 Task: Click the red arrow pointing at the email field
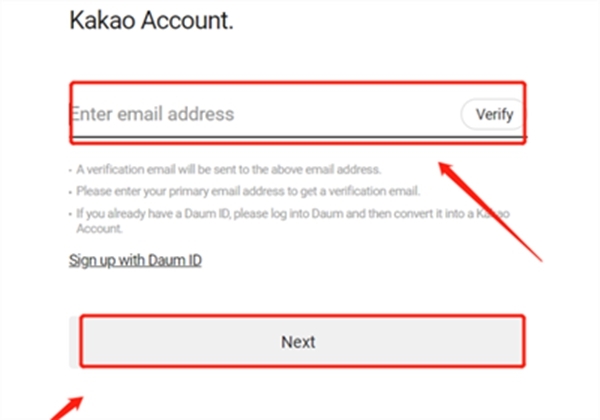tap(492, 210)
